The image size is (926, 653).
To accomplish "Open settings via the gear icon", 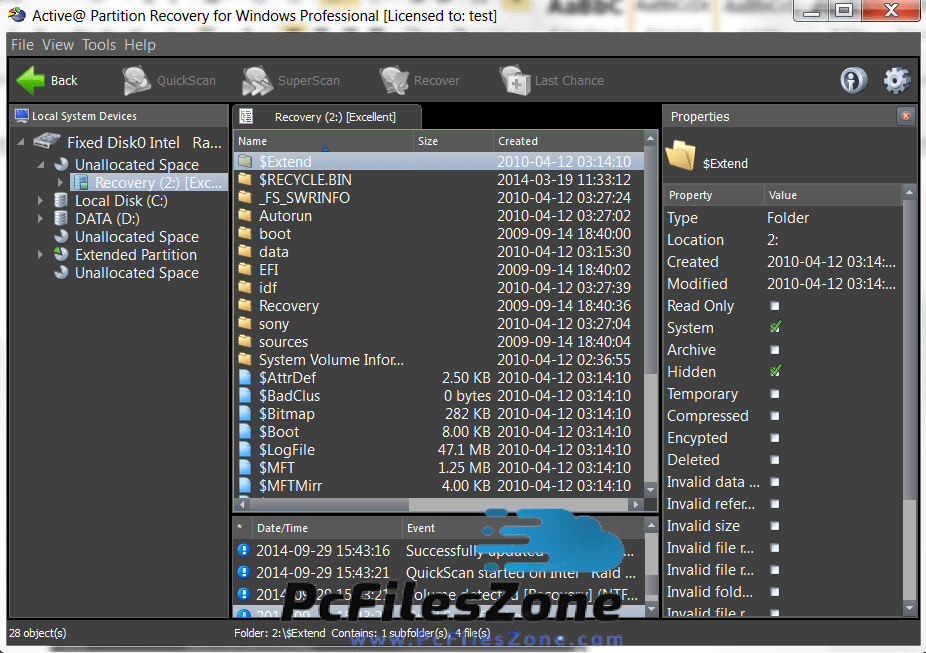I will tap(897, 81).
